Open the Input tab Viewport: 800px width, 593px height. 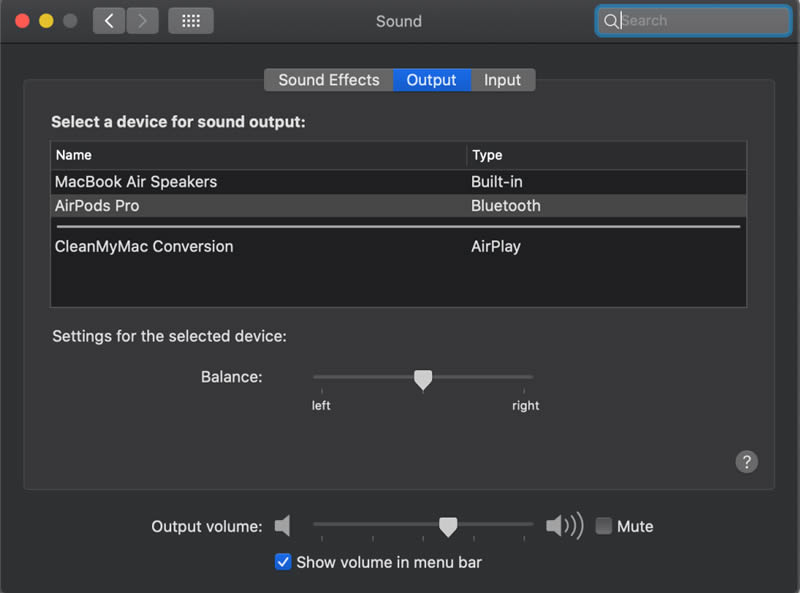503,80
